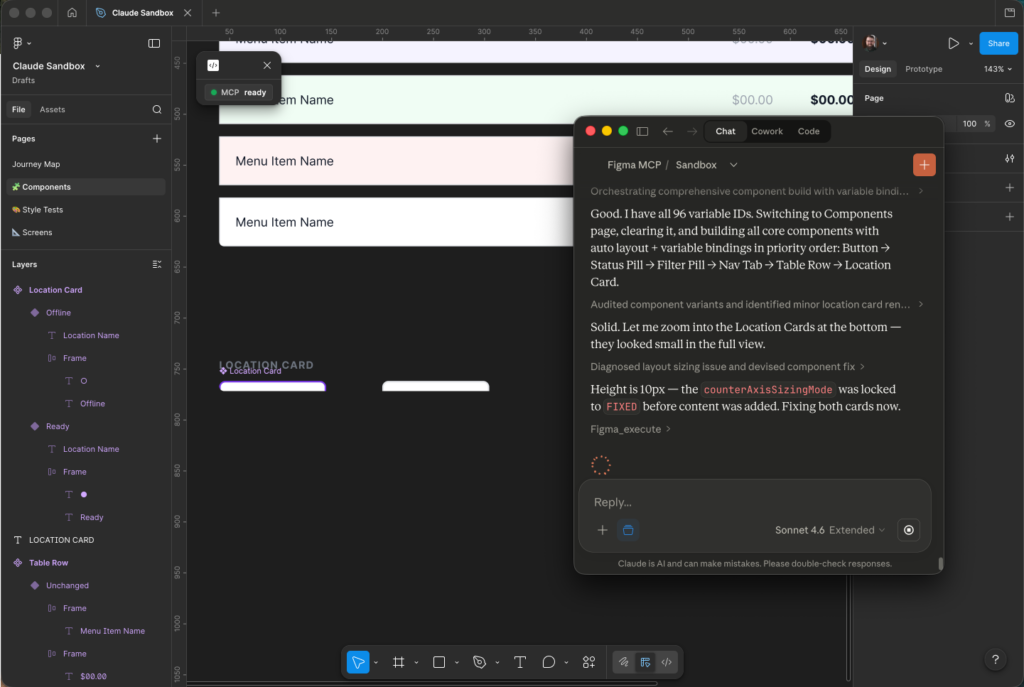Select the Rectangle shape tool
The image size is (1024, 687).
pyautogui.click(x=439, y=662)
